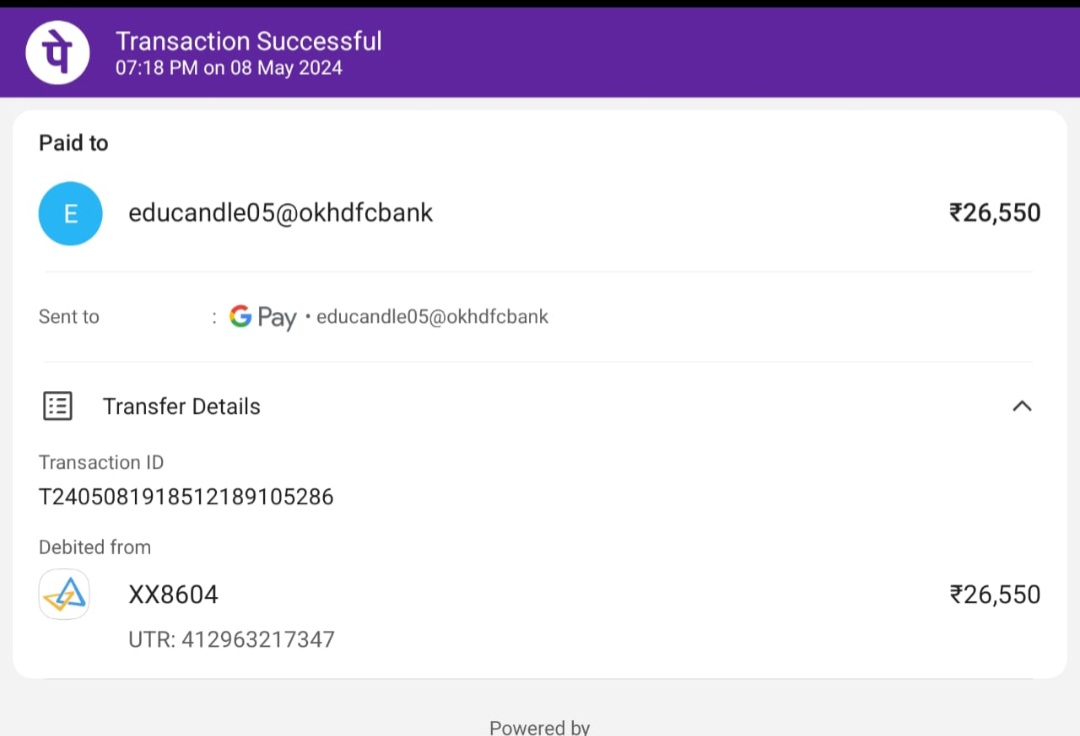Click the 'Transfer Details' section heading
Image resolution: width=1080 pixels, height=736 pixels.
(x=181, y=407)
